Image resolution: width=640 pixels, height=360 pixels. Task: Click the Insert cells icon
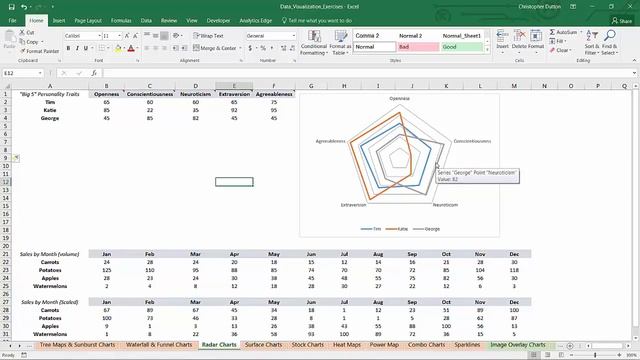tap(502, 36)
